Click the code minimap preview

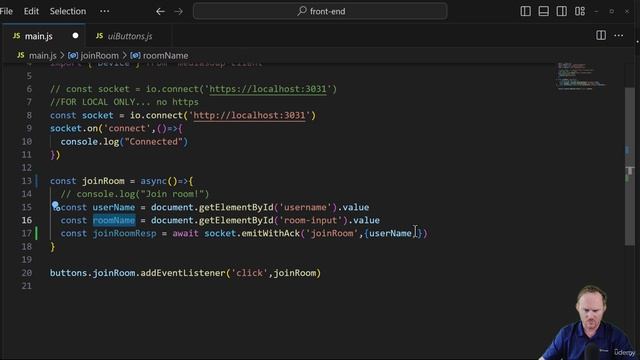(x=582, y=76)
